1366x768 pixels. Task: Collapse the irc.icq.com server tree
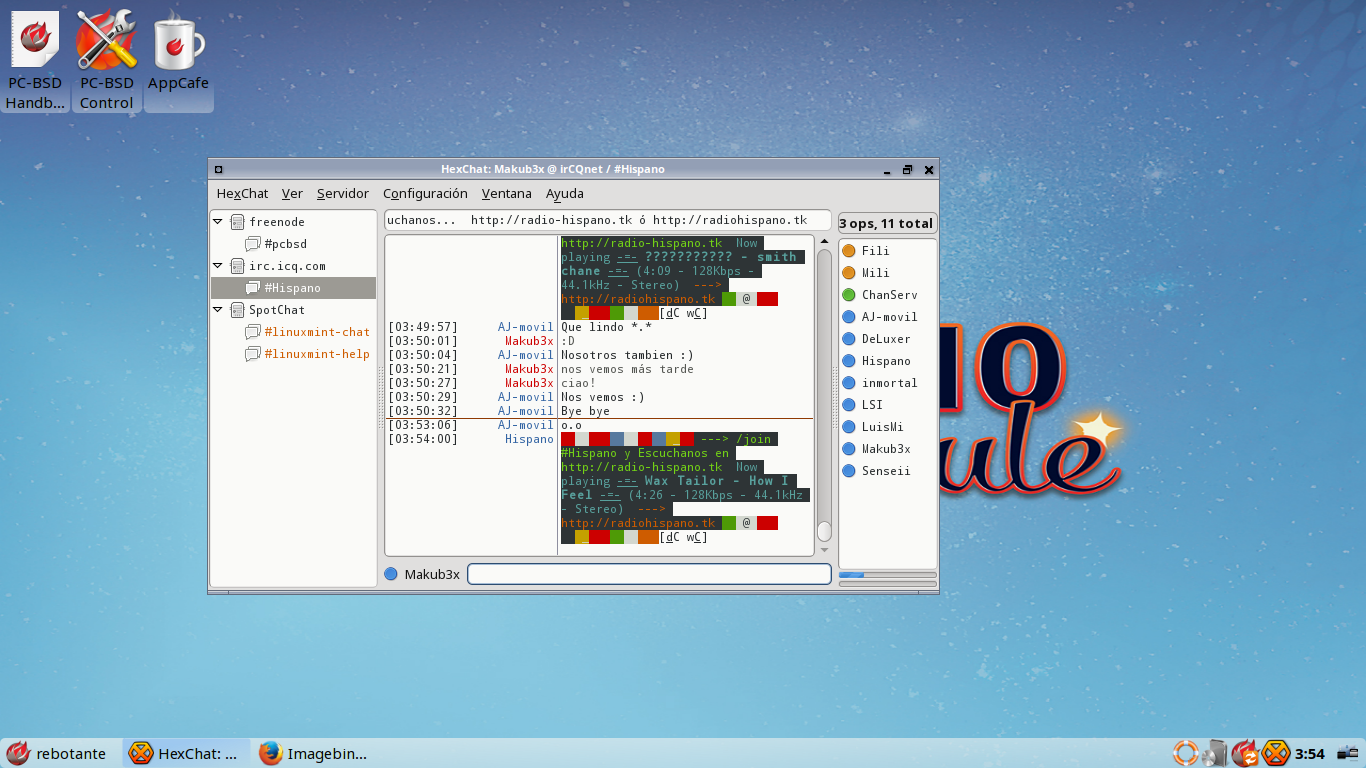pos(218,266)
